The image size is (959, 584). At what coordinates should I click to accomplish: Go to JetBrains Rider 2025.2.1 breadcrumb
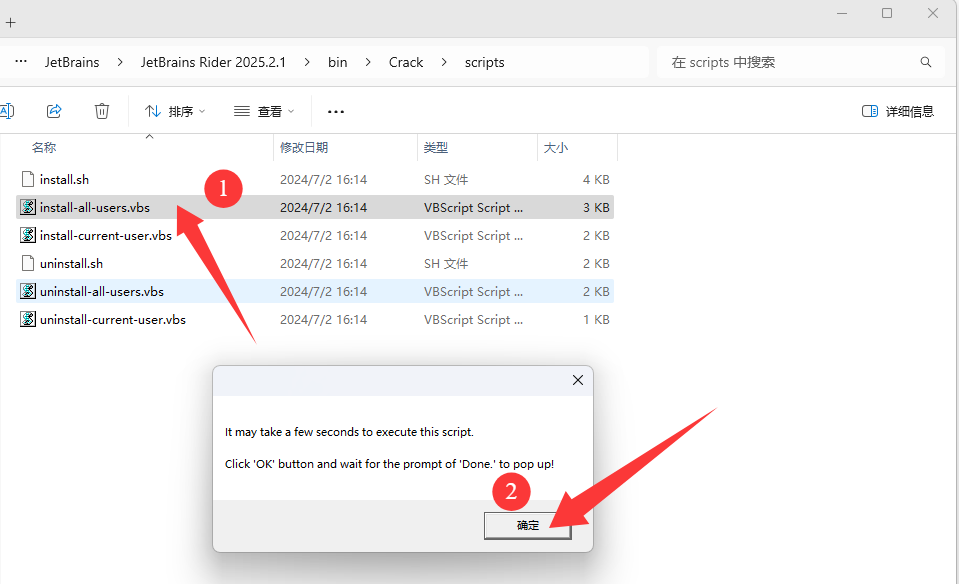[213, 62]
